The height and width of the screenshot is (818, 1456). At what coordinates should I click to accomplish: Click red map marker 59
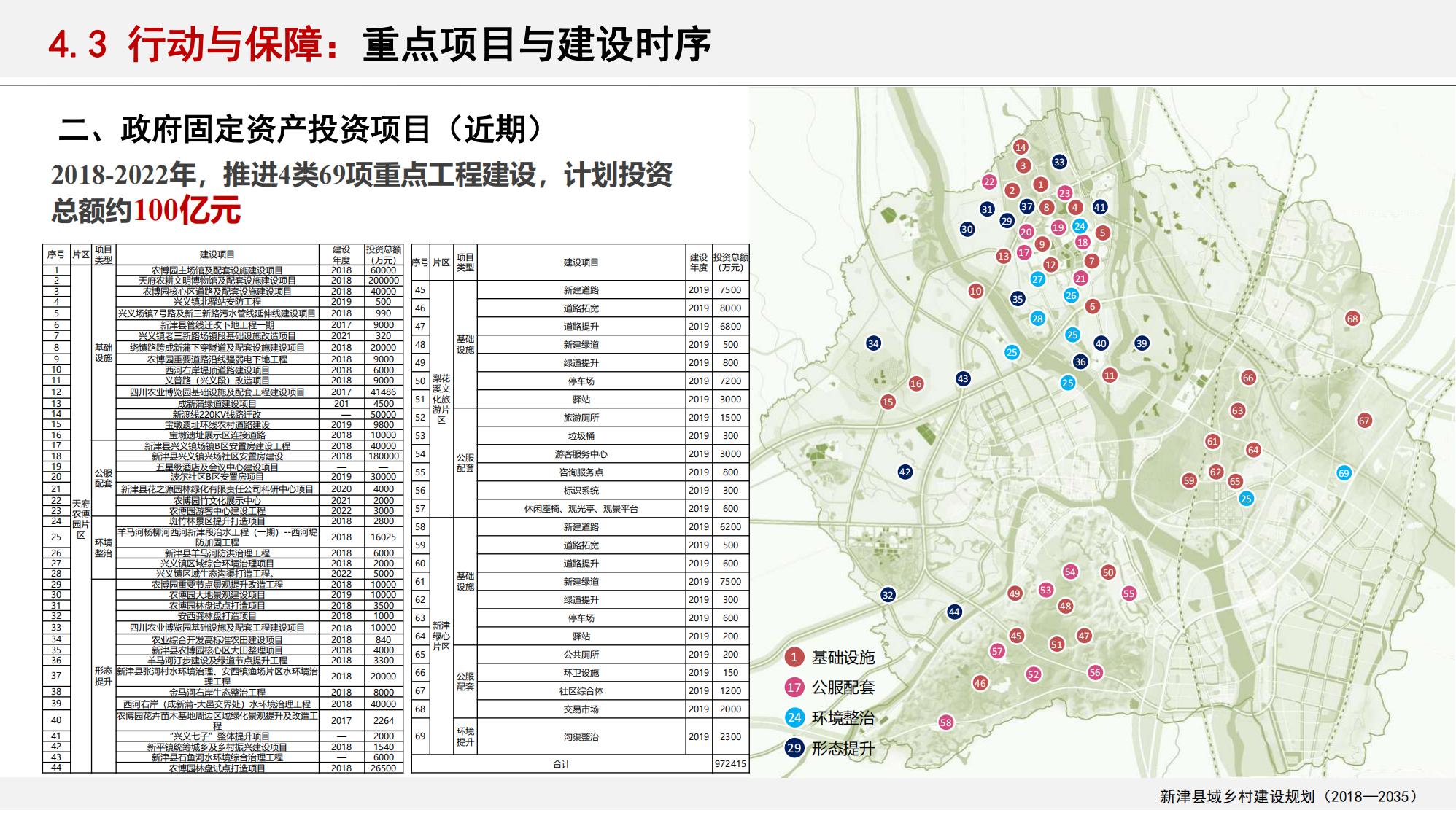[1189, 480]
